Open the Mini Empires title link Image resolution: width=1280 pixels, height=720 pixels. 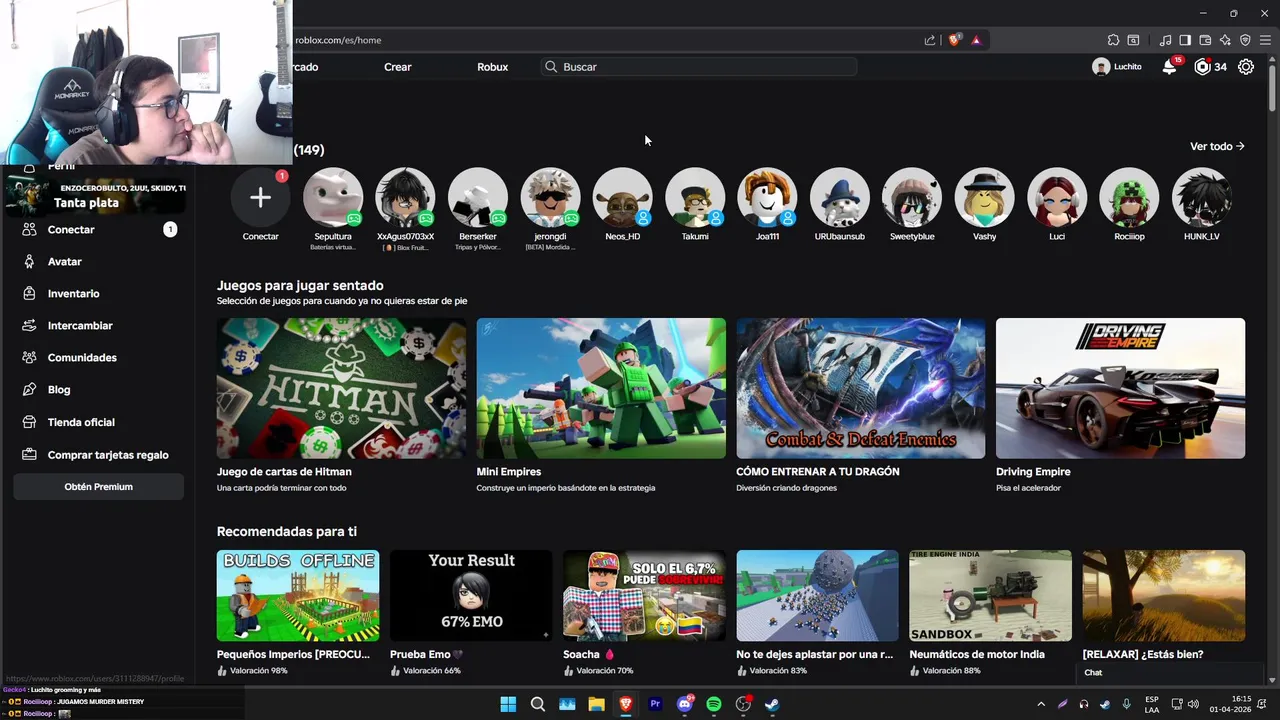pos(509,472)
